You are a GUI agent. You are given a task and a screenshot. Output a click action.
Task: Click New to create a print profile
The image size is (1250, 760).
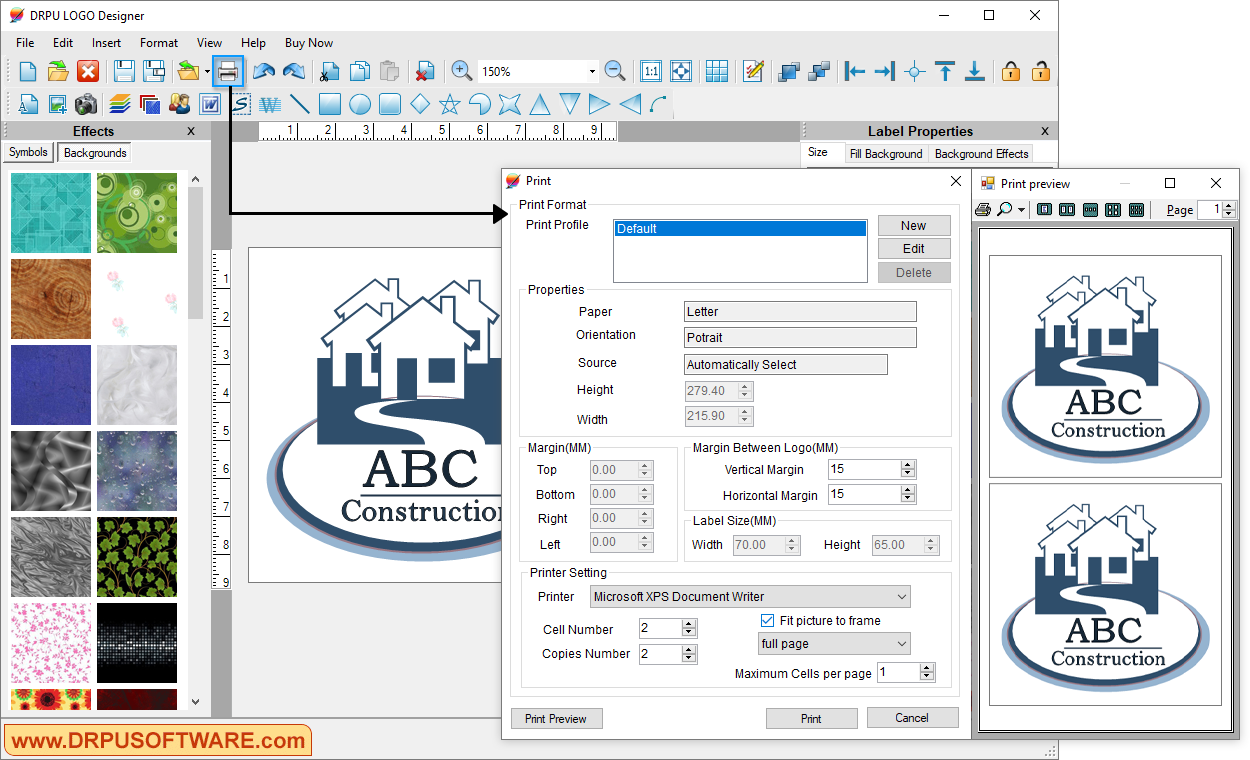click(x=913, y=225)
